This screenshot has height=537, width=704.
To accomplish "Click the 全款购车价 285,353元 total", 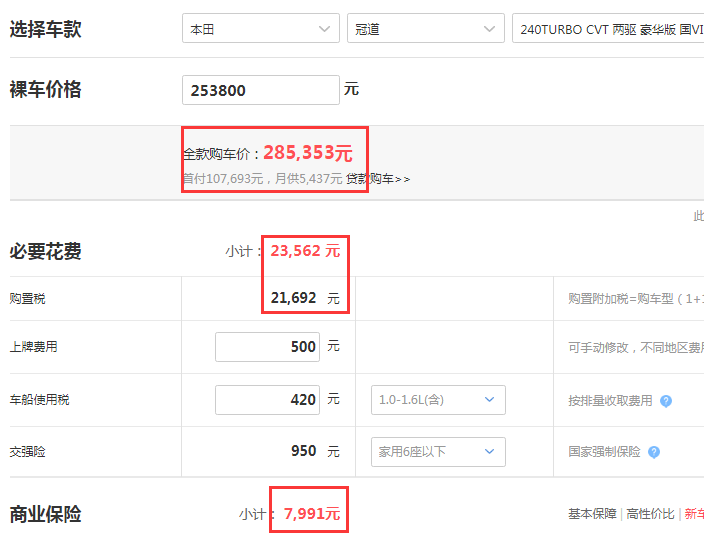I will click(x=268, y=153).
